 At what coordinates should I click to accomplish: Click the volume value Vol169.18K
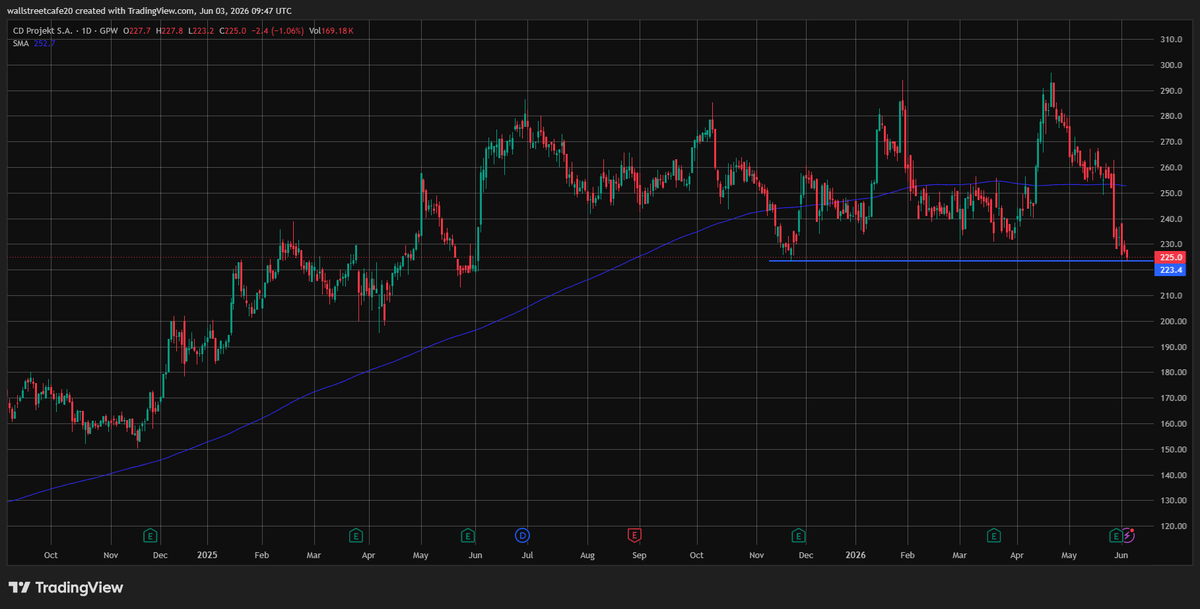pos(331,31)
